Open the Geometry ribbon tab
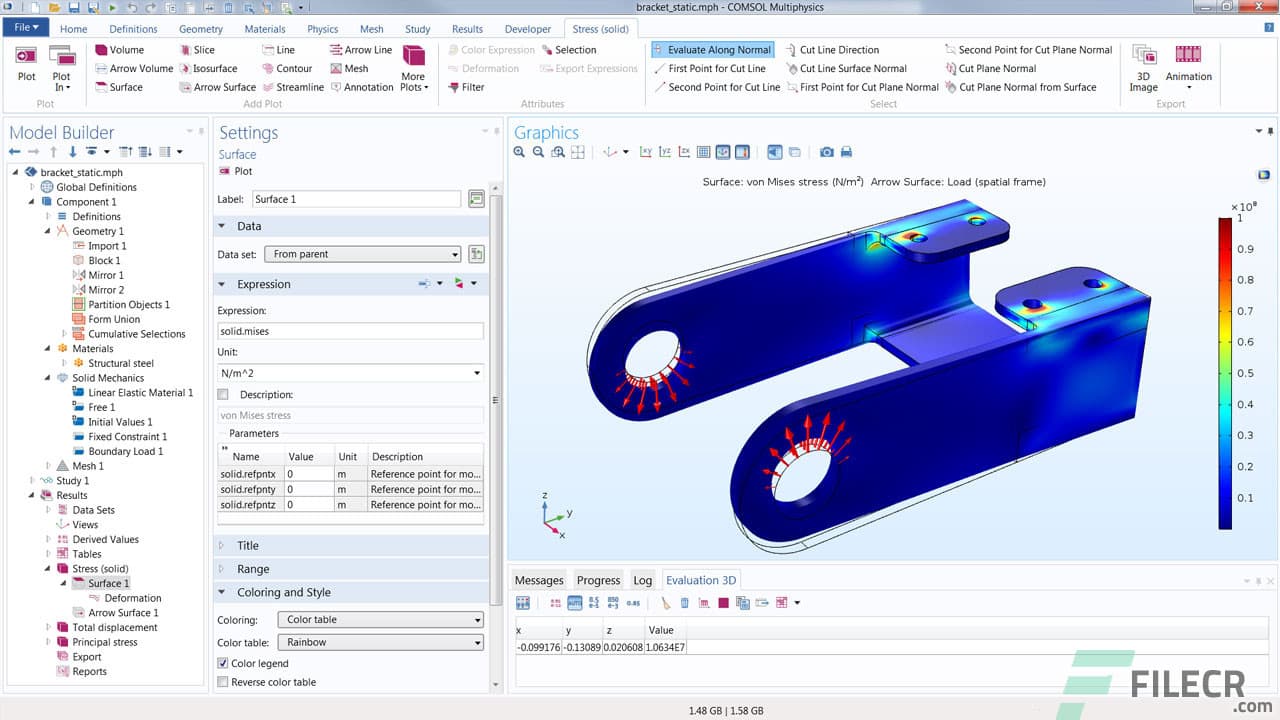This screenshot has width=1280, height=720. [201, 29]
